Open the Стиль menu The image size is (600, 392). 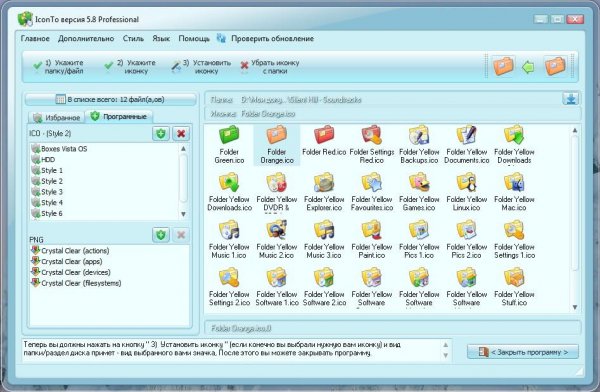click(133, 39)
